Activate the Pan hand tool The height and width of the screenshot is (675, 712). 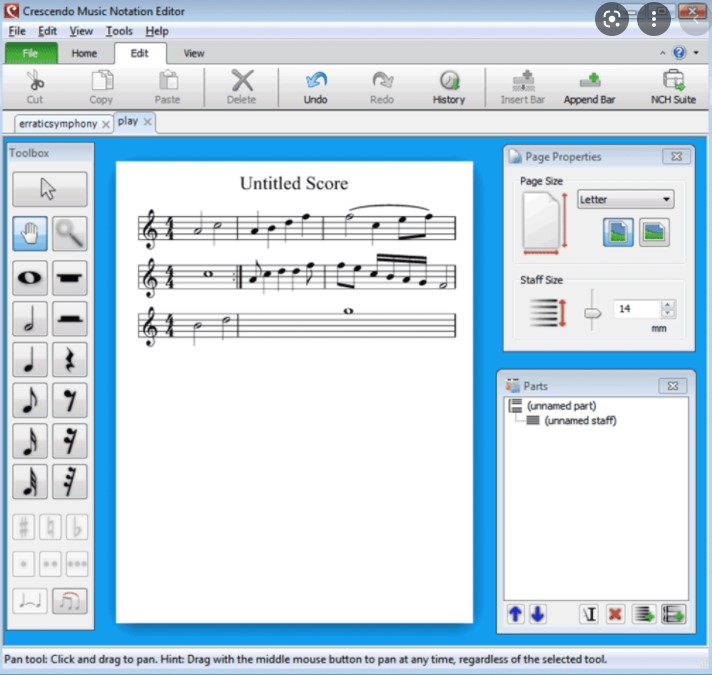click(30, 234)
